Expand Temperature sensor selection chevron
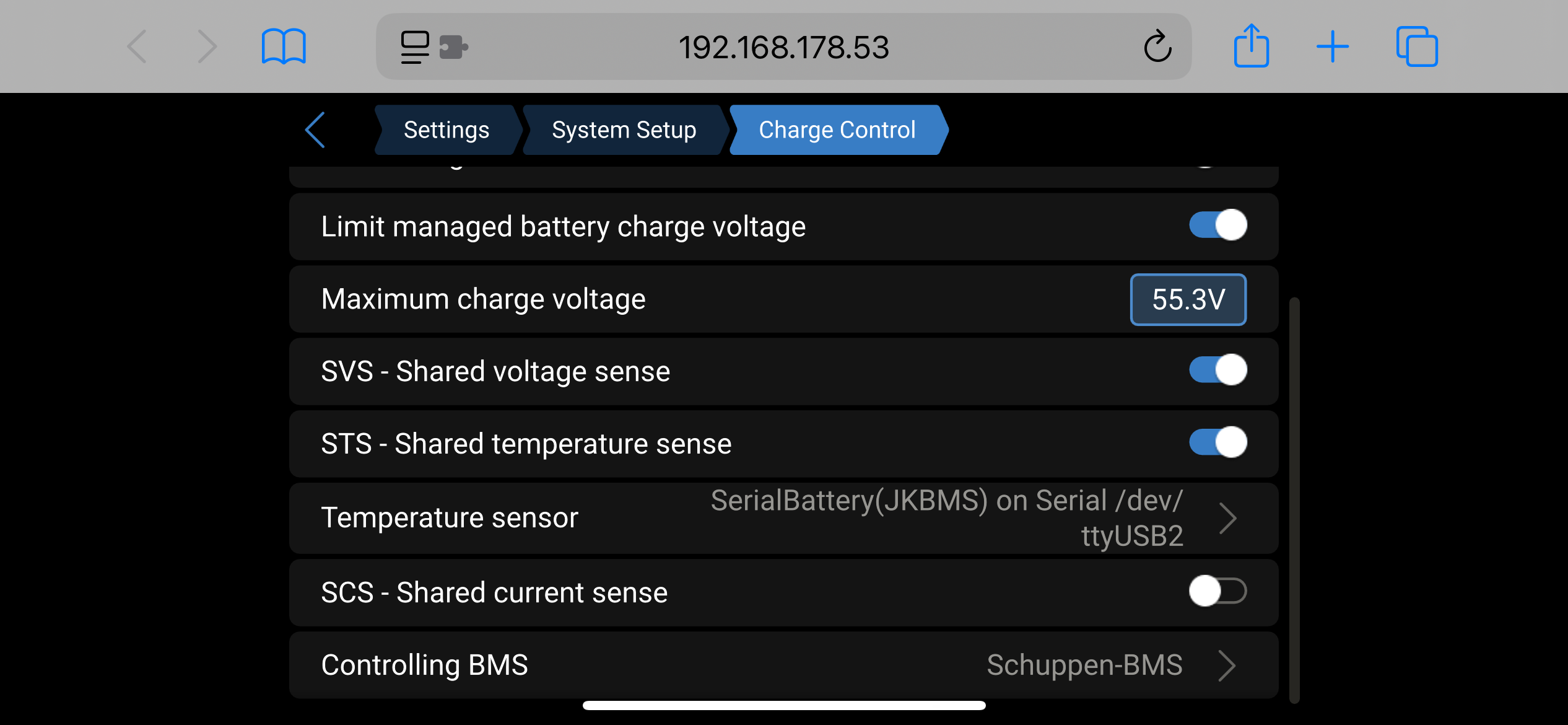 click(1227, 518)
